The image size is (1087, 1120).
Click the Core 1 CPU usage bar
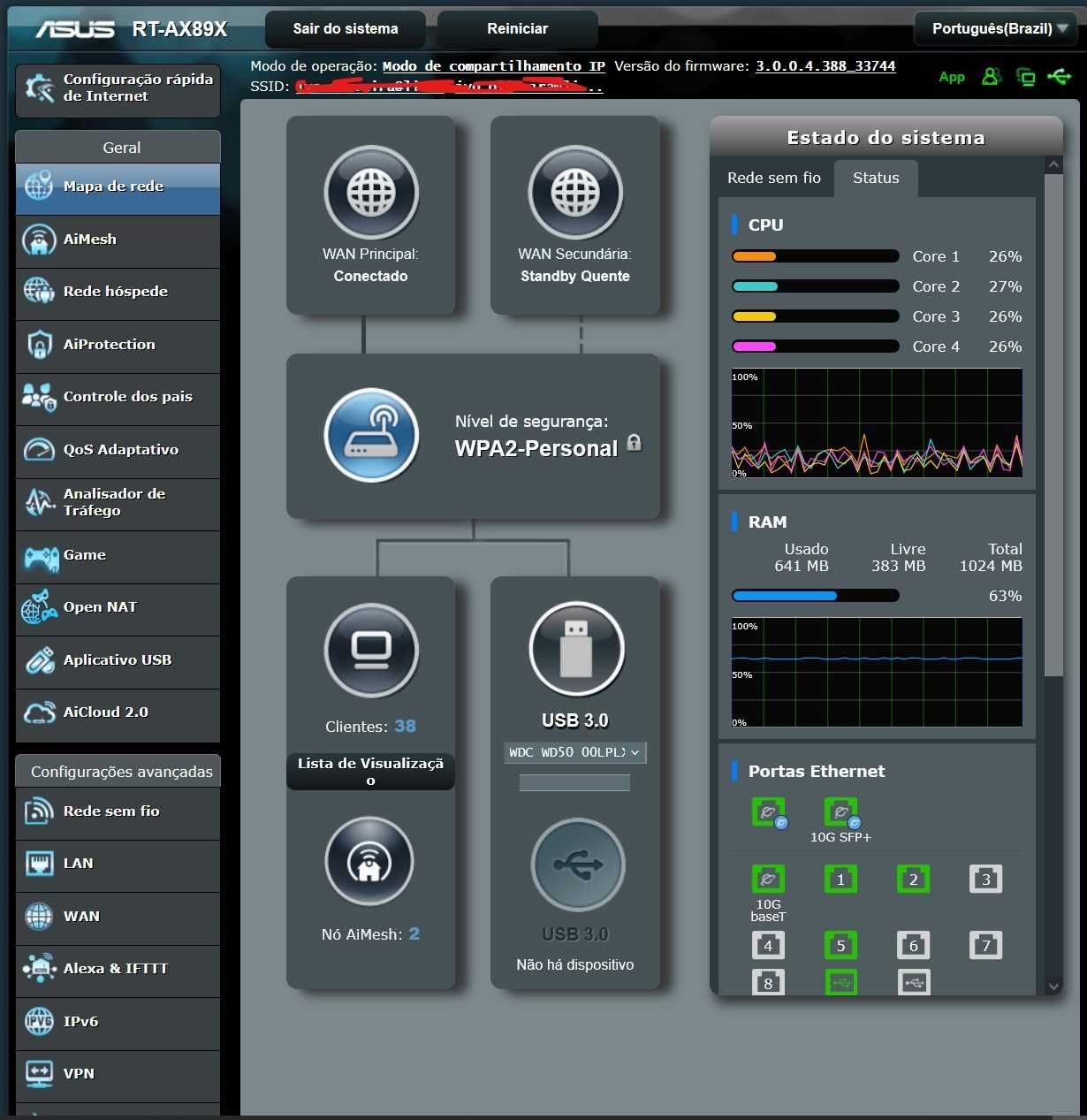[816, 256]
